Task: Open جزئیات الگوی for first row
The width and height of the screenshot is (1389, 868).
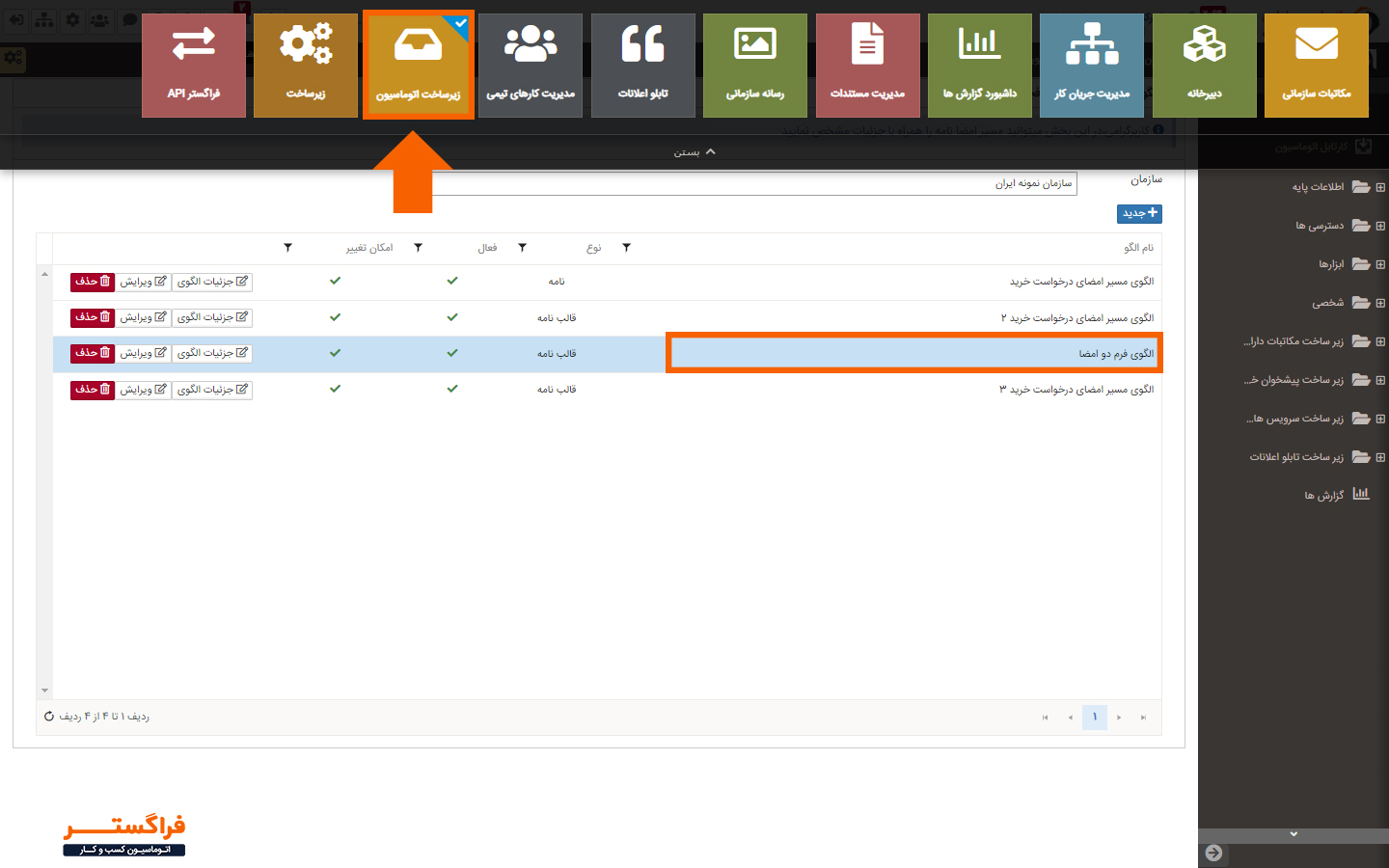Action: pyautogui.click(x=212, y=282)
